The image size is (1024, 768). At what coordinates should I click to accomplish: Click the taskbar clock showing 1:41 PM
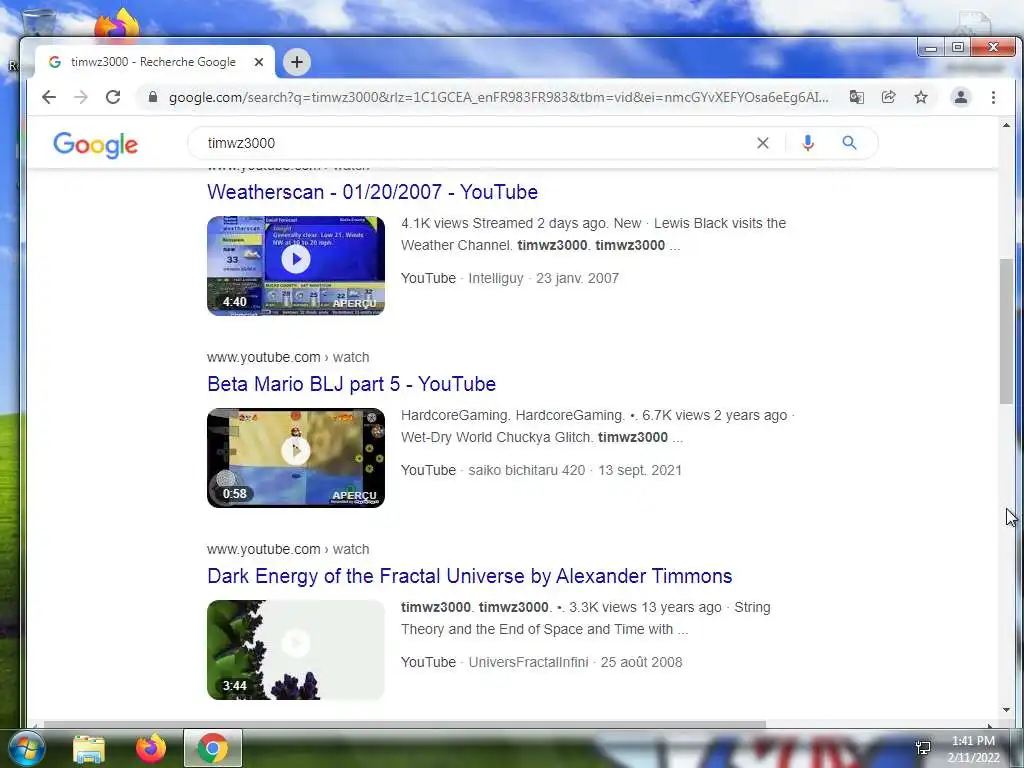coord(973,749)
